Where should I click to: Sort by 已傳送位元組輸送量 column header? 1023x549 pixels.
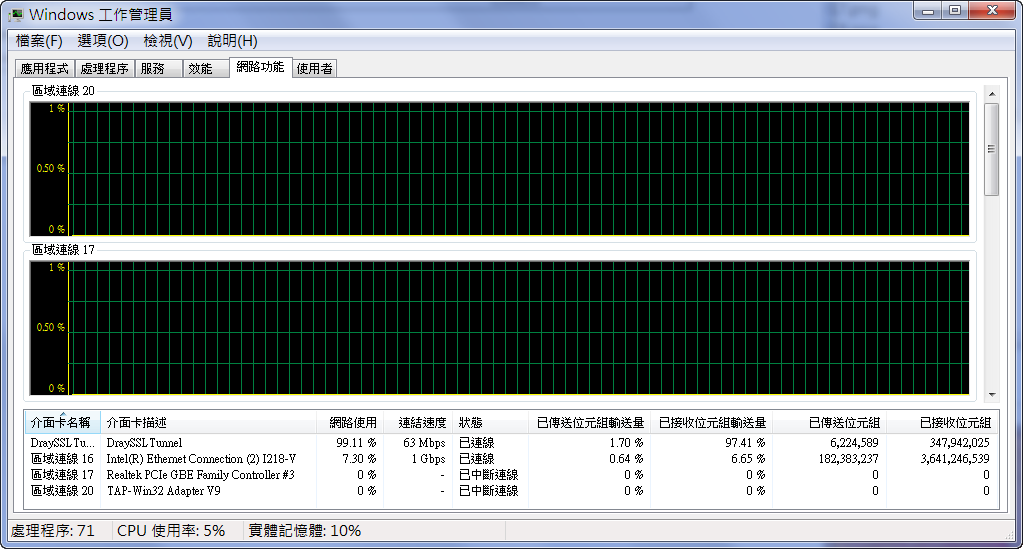pos(589,422)
